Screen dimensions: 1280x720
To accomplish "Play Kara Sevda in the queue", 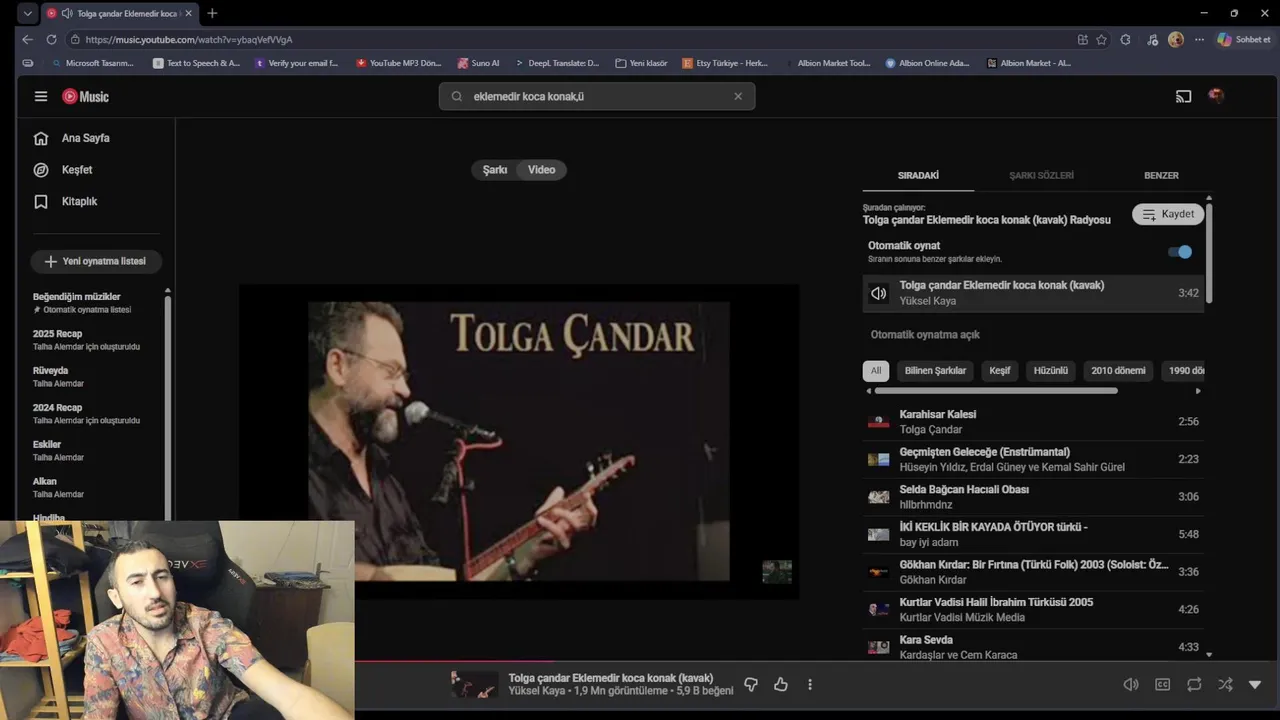I will coord(1034,647).
